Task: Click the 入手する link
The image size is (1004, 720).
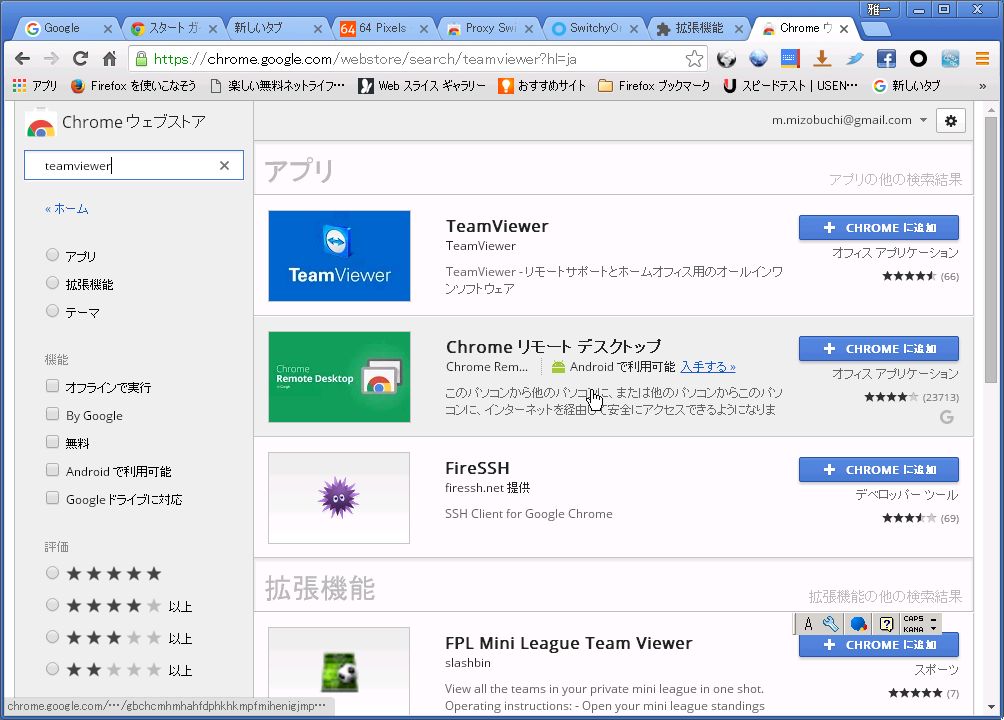Action: [x=708, y=366]
